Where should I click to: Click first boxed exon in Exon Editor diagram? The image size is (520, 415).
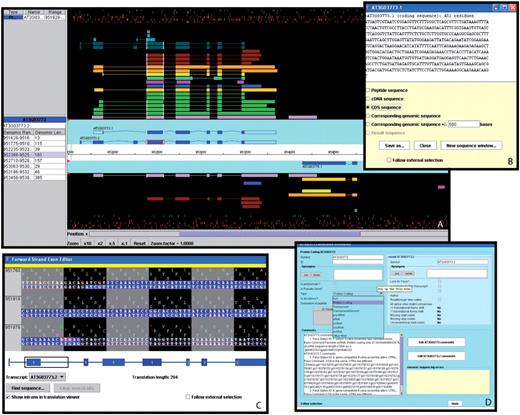click(33, 362)
